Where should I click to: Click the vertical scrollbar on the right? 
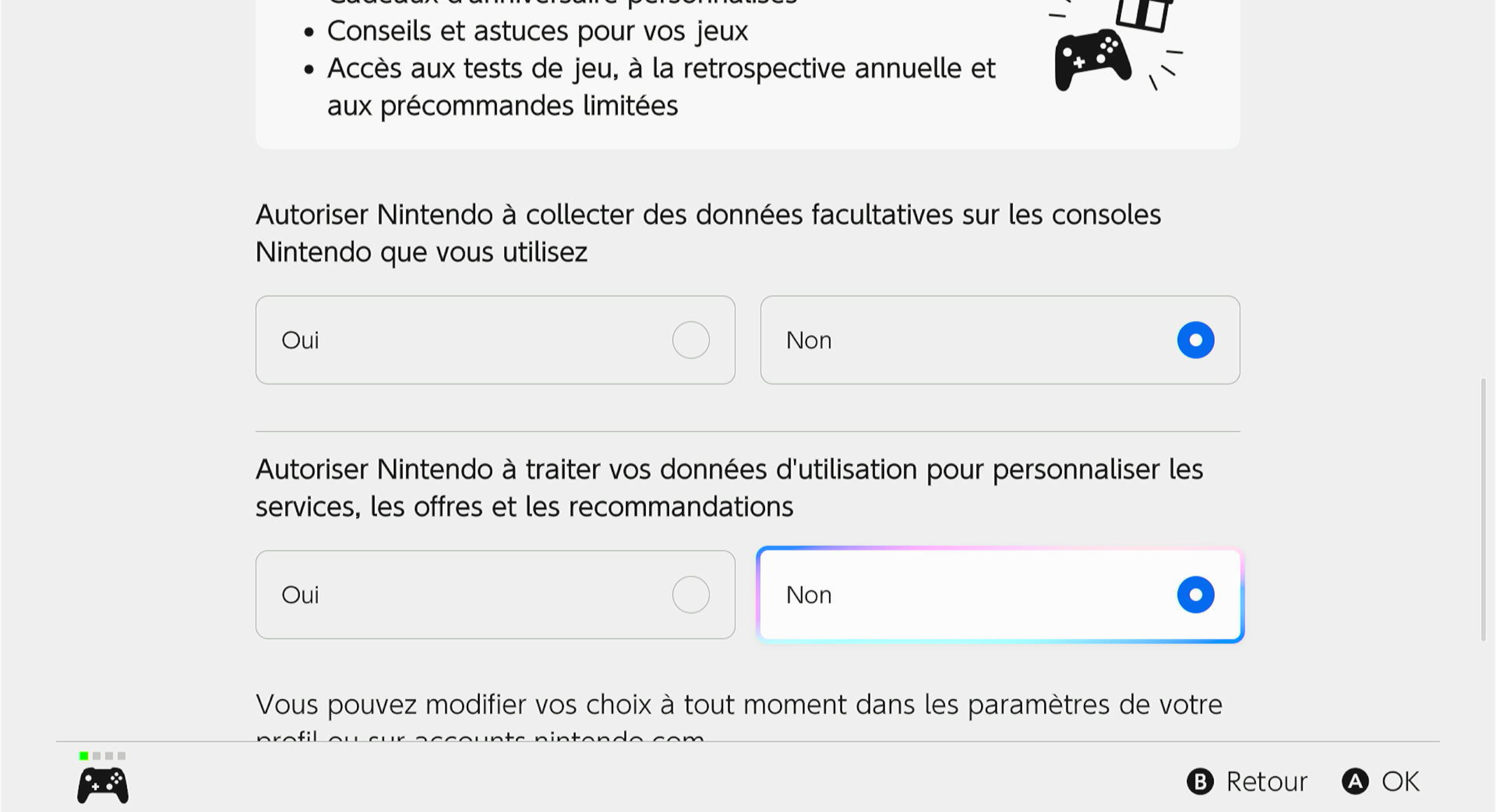click(x=1483, y=509)
